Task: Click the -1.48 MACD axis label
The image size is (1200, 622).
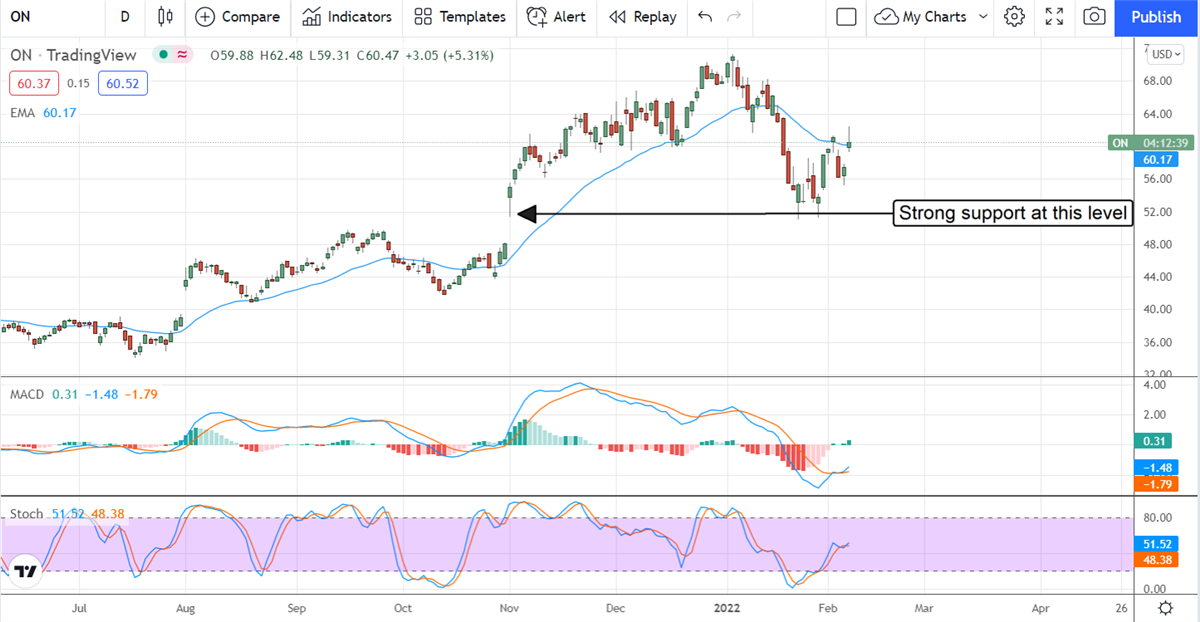Action: 1158,467
